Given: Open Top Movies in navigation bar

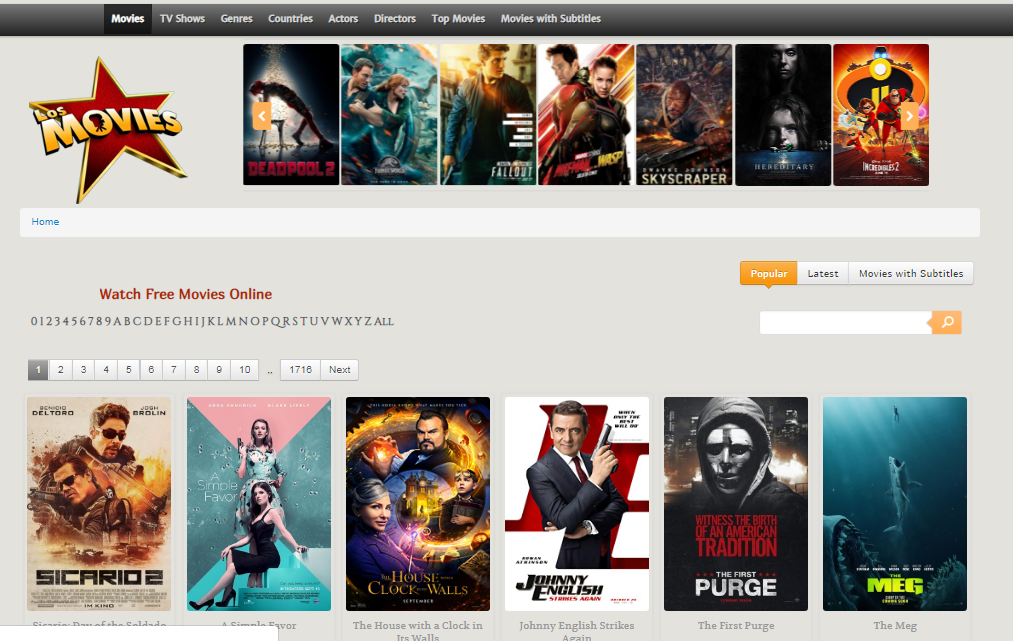Looking at the screenshot, I should [x=458, y=19].
